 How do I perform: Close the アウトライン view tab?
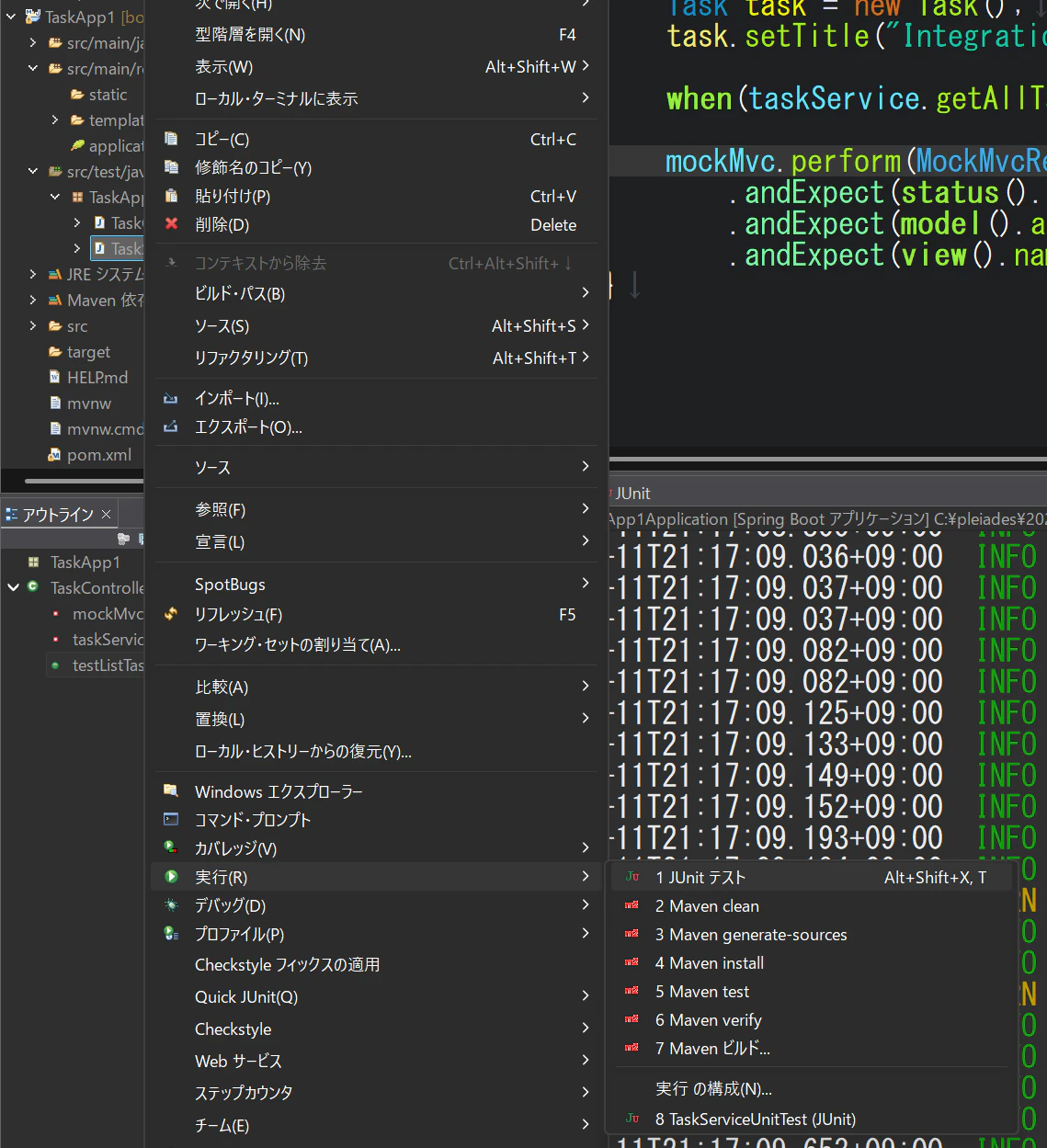pyautogui.click(x=106, y=515)
